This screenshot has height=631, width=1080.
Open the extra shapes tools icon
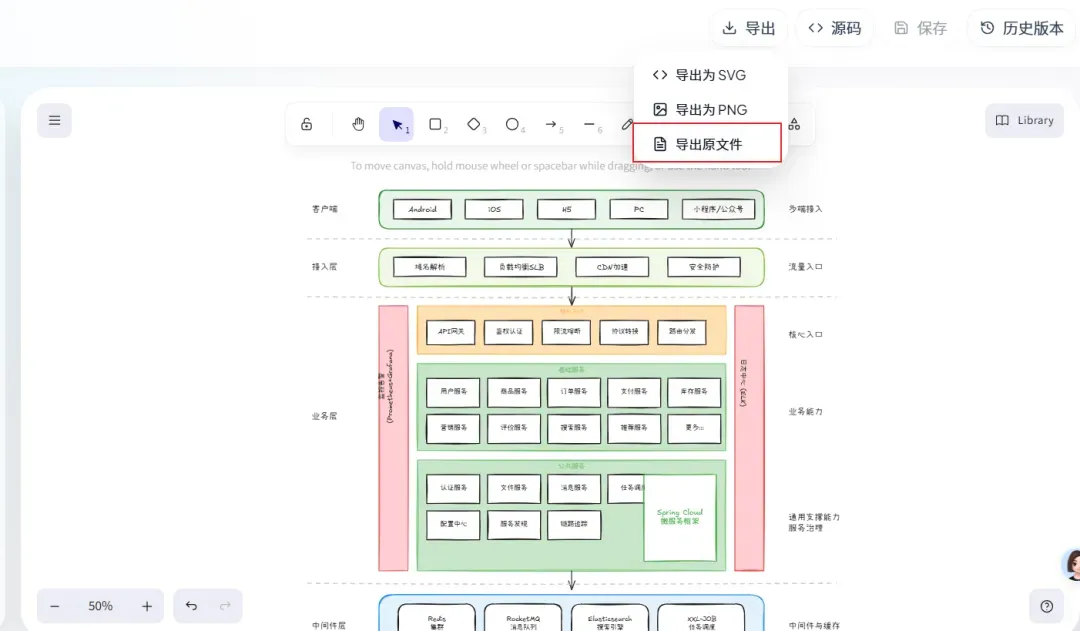pyautogui.click(x=794, y=124)
